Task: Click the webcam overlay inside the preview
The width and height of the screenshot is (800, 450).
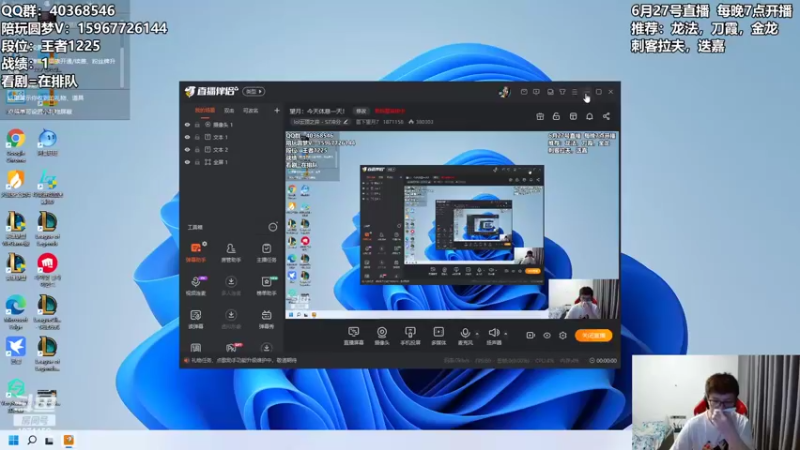Action: pos(584,299)
